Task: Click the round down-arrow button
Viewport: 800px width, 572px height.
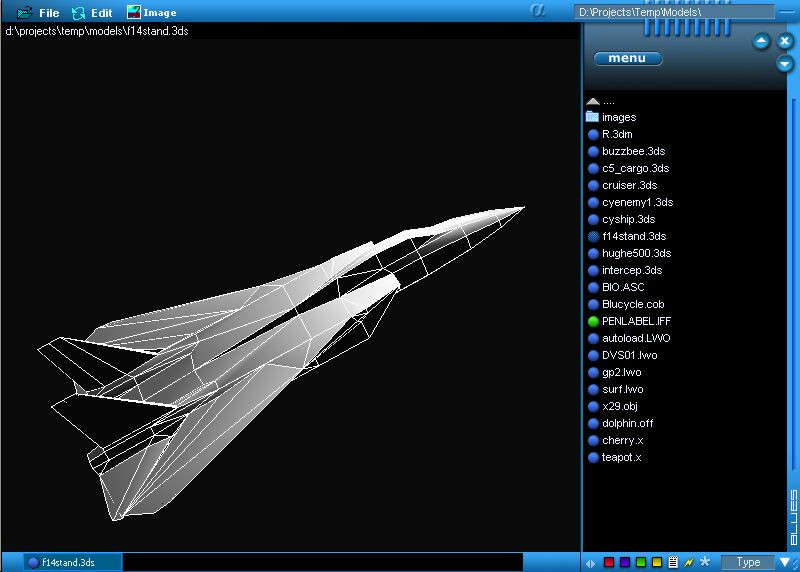Action: (785, 64)
